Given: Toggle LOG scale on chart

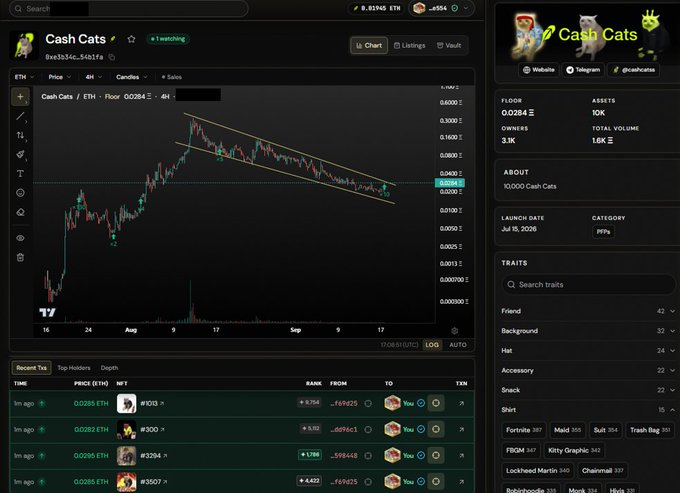Looking at the screenshot, I should coord(432,345).
